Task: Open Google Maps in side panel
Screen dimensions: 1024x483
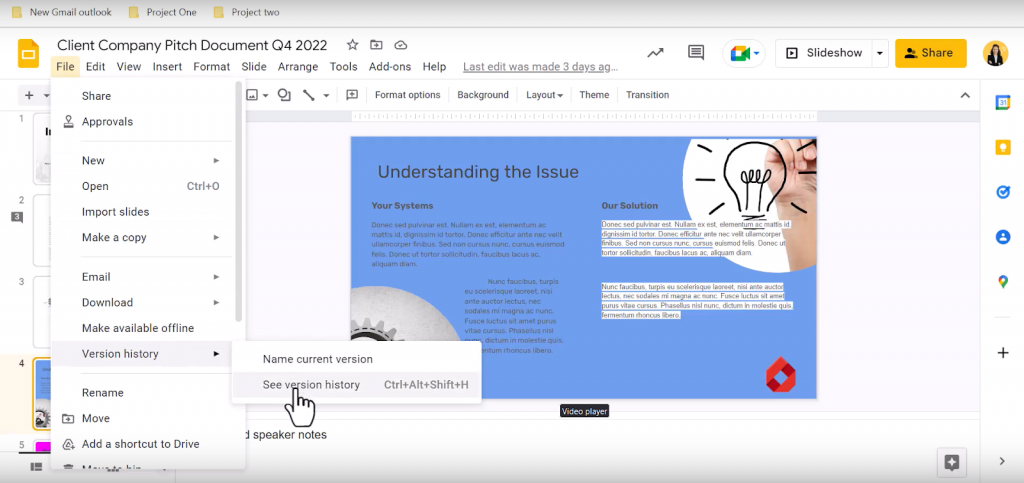Action: (x=1002, y=282)
